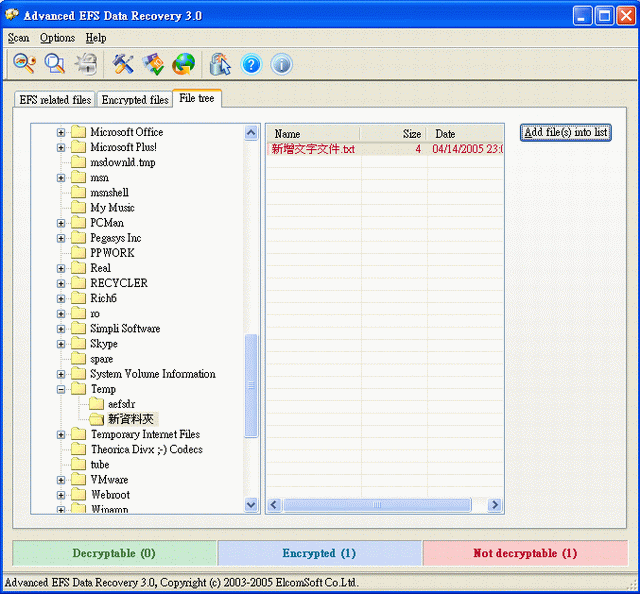
Task: Expand the Microsoft Plus! folder node
Action: (x=61, y=147)
